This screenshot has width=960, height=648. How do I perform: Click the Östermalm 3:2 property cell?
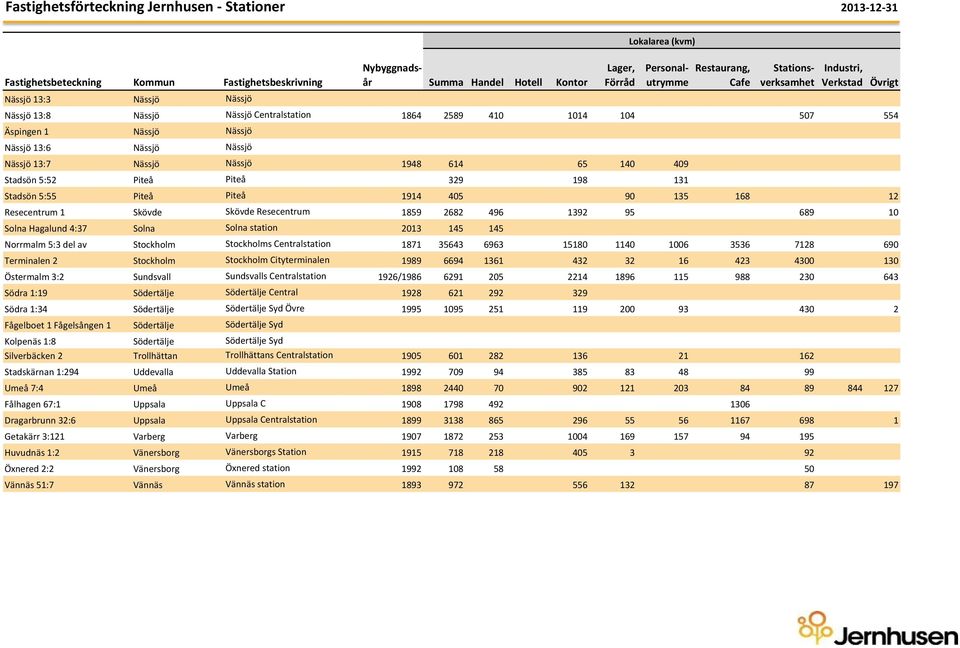pos(34,277)
